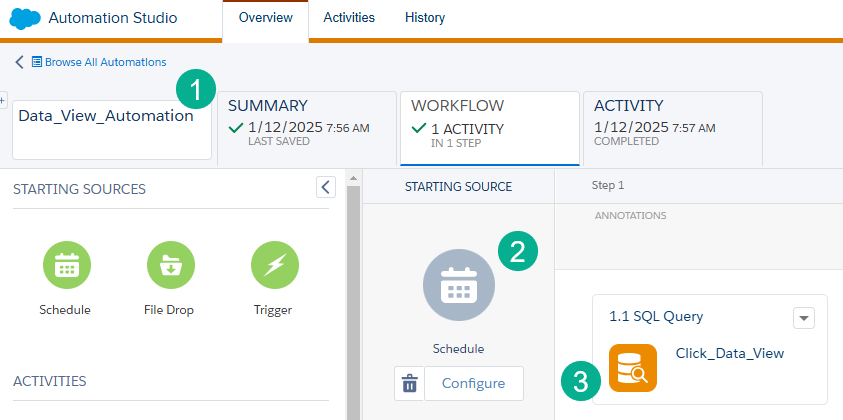Open the Workflow summary card
Screen dimensions: 843x420
(x=489, y=127)
